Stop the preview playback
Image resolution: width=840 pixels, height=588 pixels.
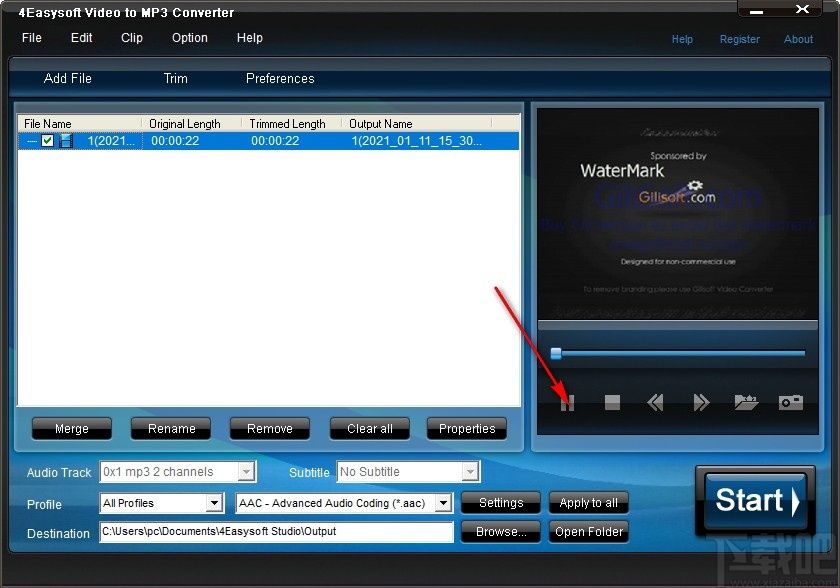[612, 402]
